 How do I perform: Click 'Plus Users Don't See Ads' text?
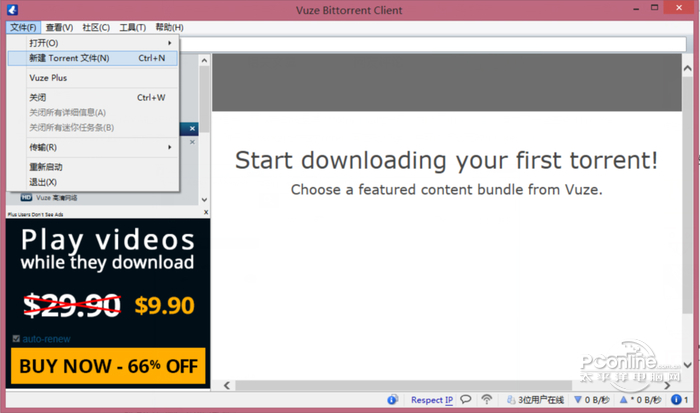[35, 215]
